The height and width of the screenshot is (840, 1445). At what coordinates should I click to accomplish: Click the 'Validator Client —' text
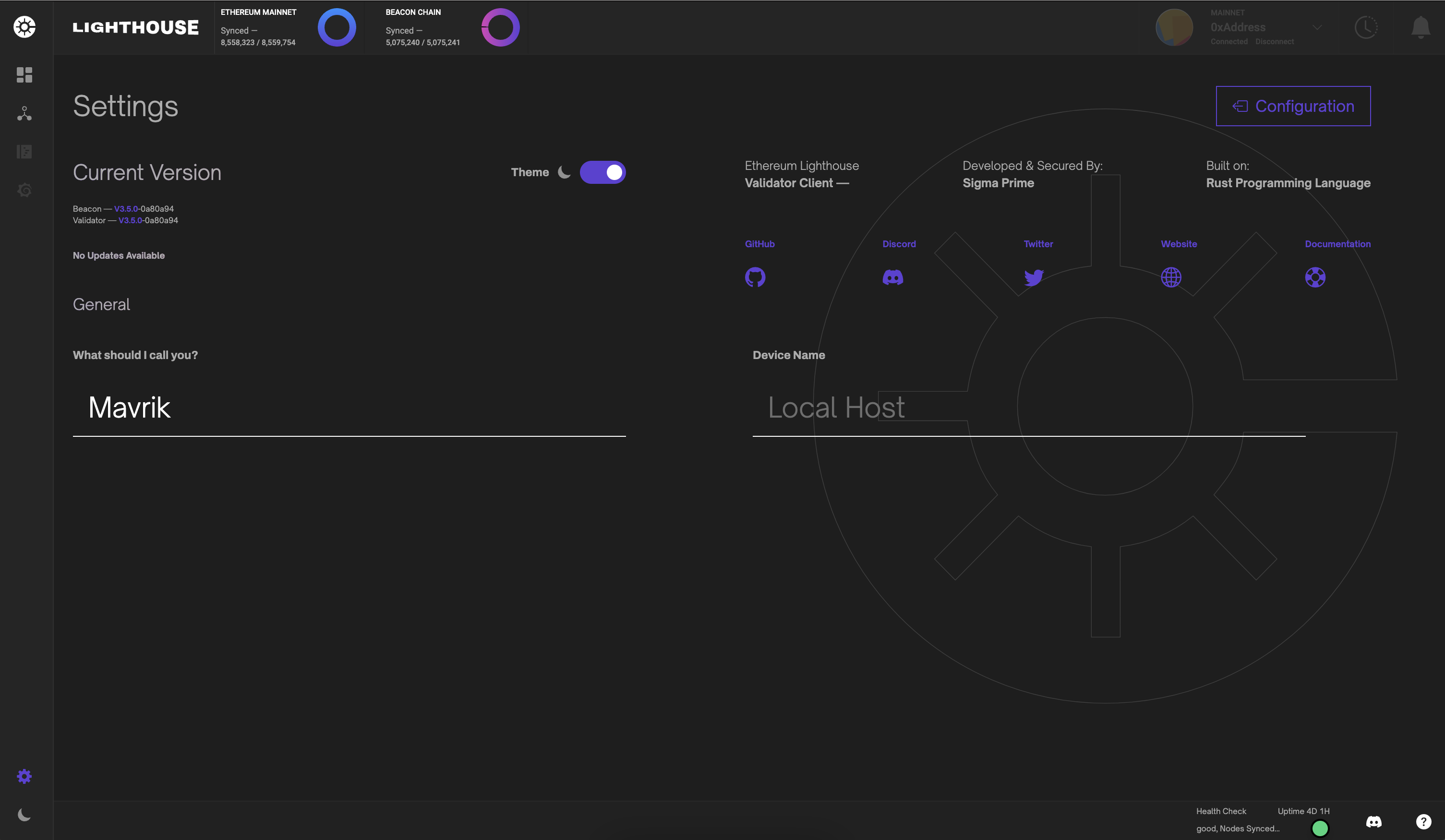coord(796,183)
